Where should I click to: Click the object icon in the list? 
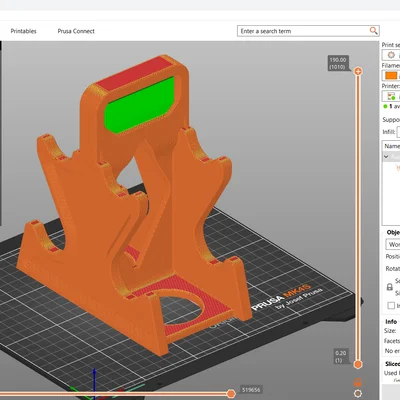click(x=397, y=167)
